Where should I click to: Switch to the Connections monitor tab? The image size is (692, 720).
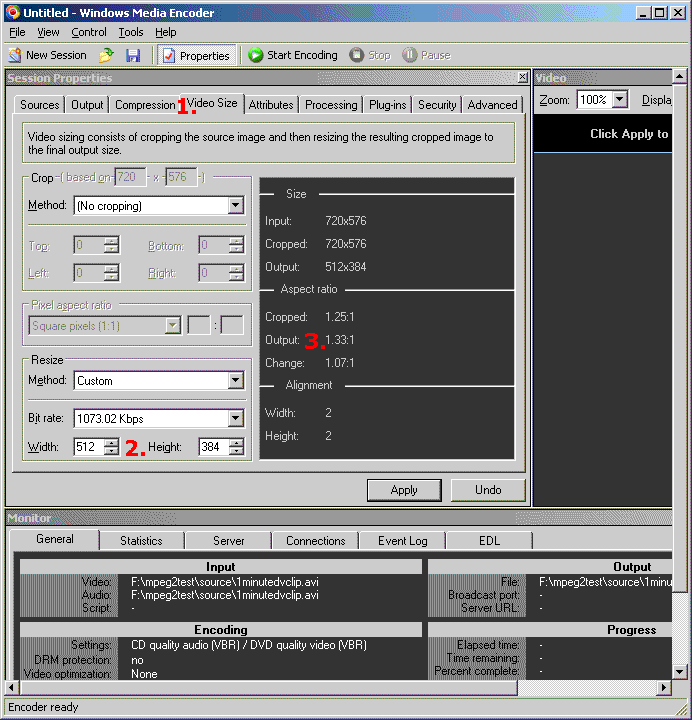click(x=315, y=541)
